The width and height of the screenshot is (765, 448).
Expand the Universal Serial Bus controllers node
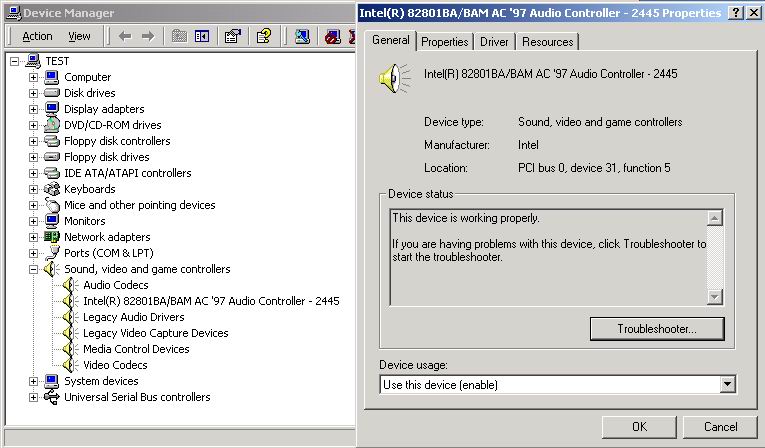34,397
